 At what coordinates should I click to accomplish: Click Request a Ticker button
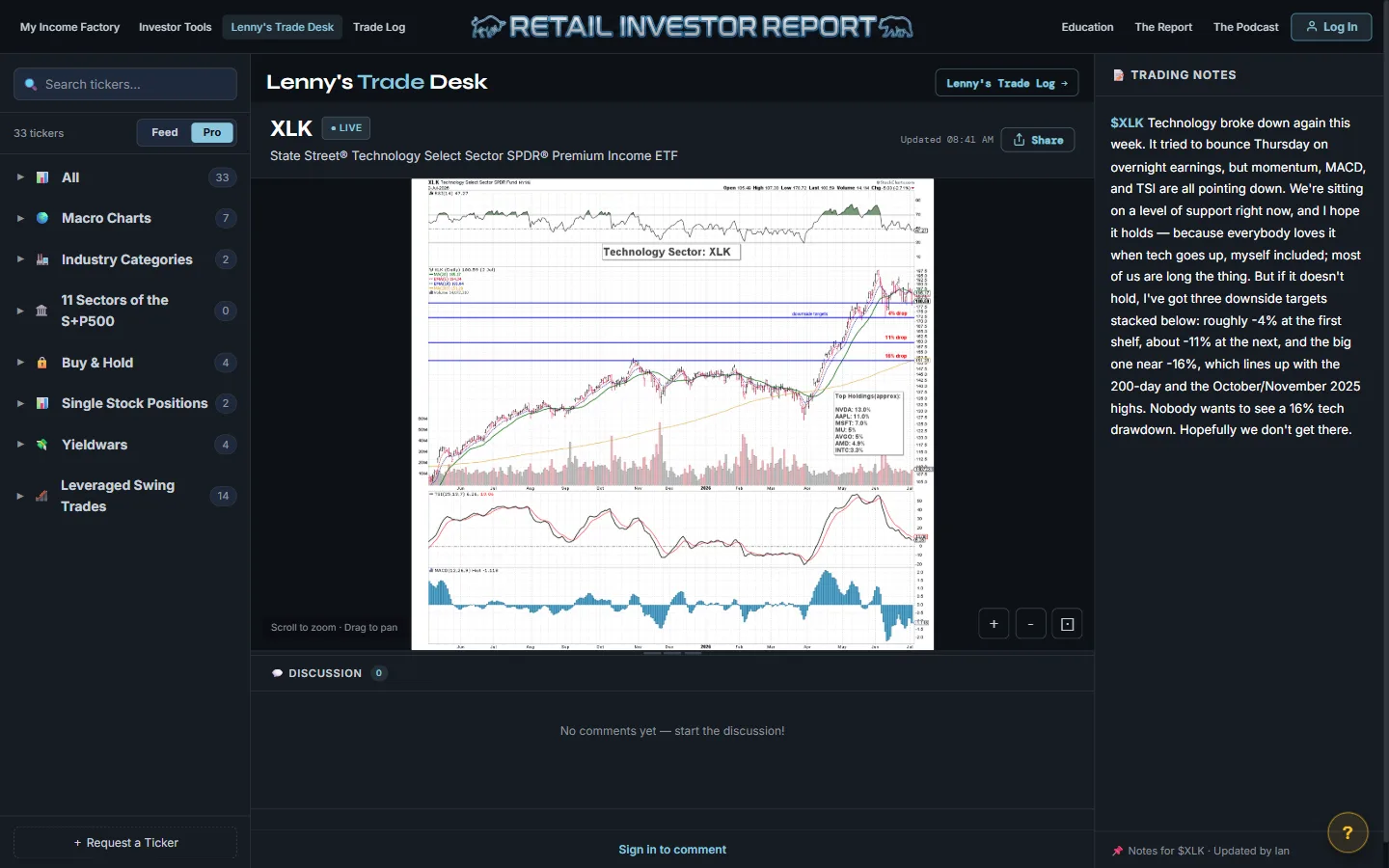click(125, 843)
